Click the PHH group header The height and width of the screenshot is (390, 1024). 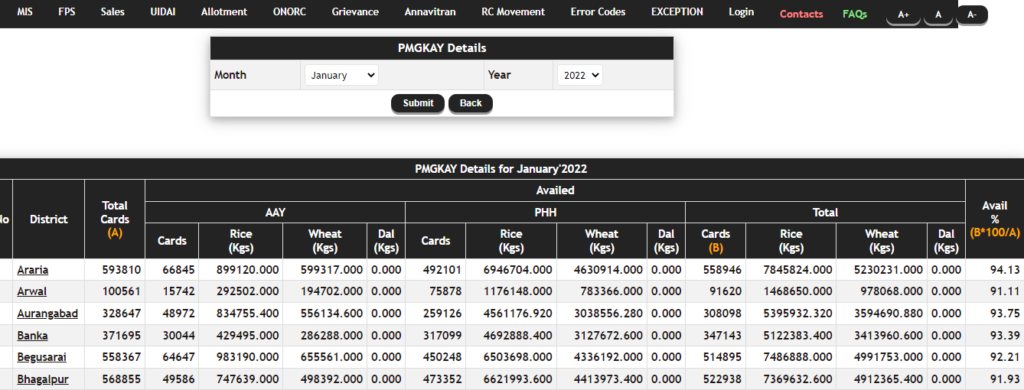pos(545,212)
